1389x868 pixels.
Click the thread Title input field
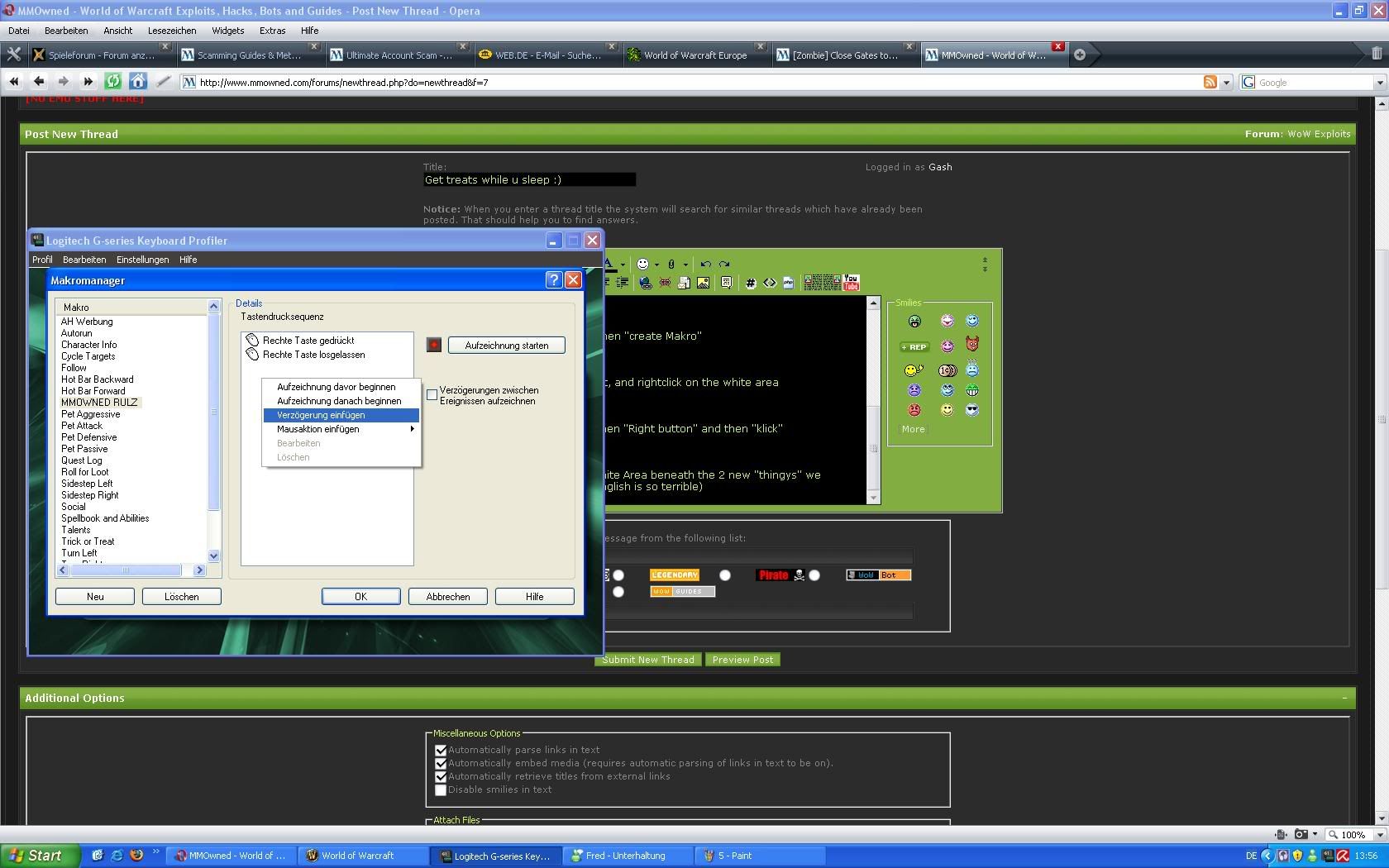(x=529, y=179)
